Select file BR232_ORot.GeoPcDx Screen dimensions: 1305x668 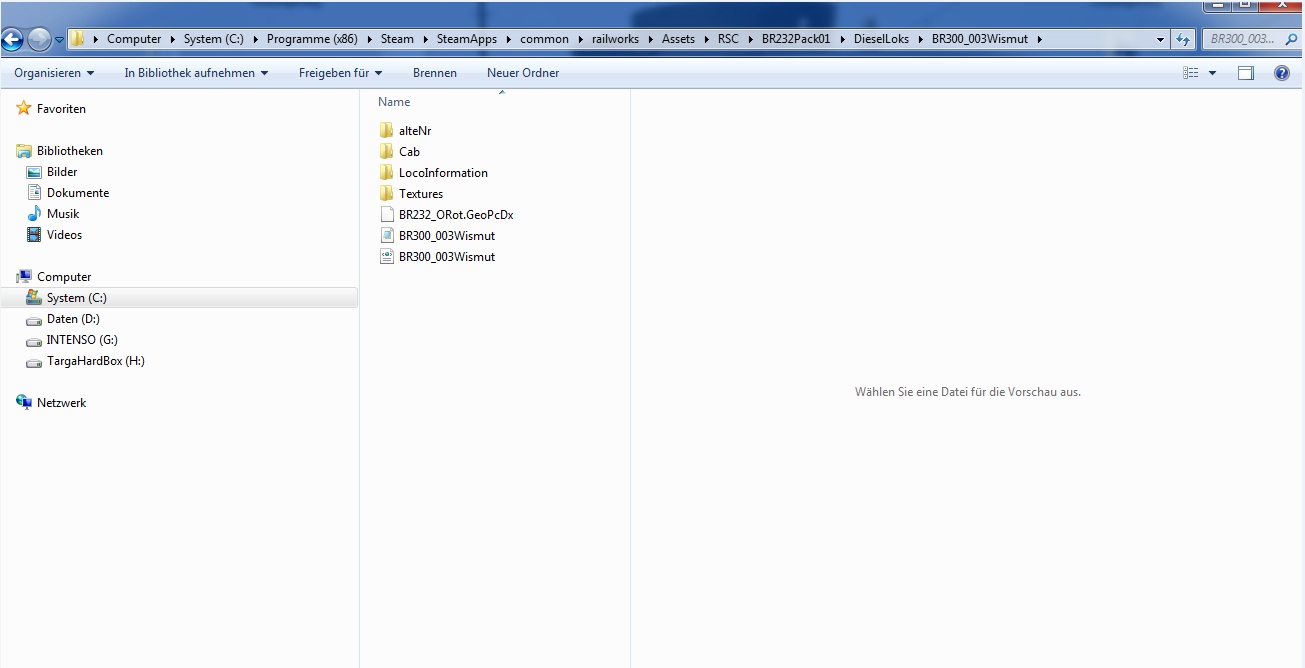[456, 215]
